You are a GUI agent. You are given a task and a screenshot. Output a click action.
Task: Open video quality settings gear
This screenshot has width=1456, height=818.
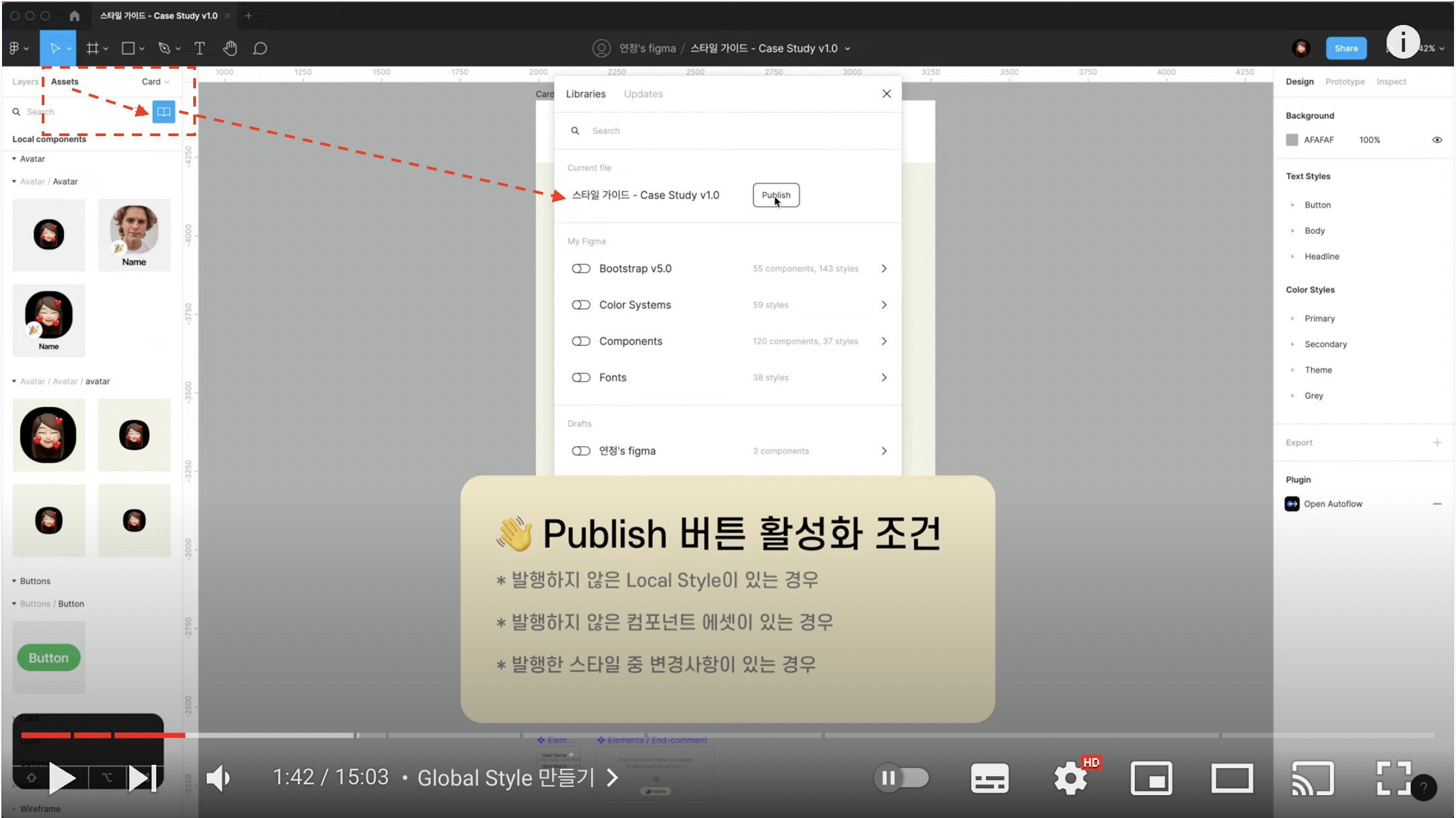(x=1070, y=779)
